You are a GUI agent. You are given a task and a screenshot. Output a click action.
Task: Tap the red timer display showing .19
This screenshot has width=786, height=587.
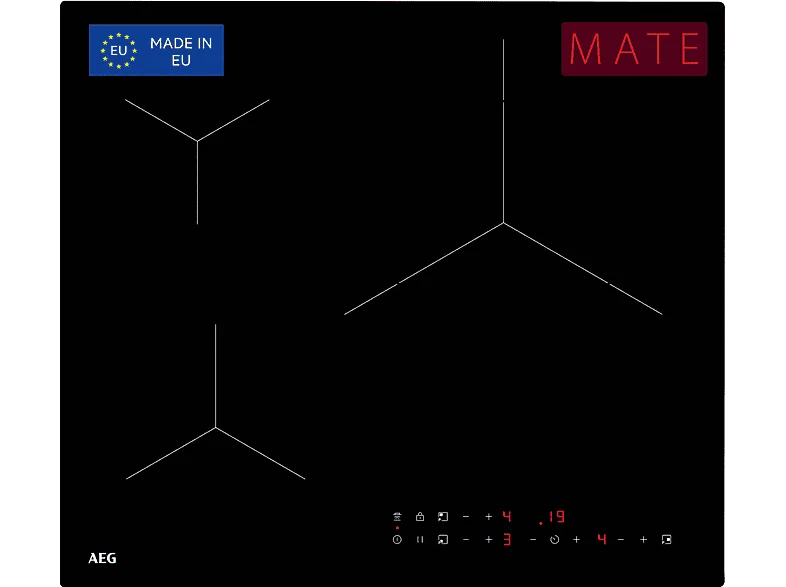(552, 517)
